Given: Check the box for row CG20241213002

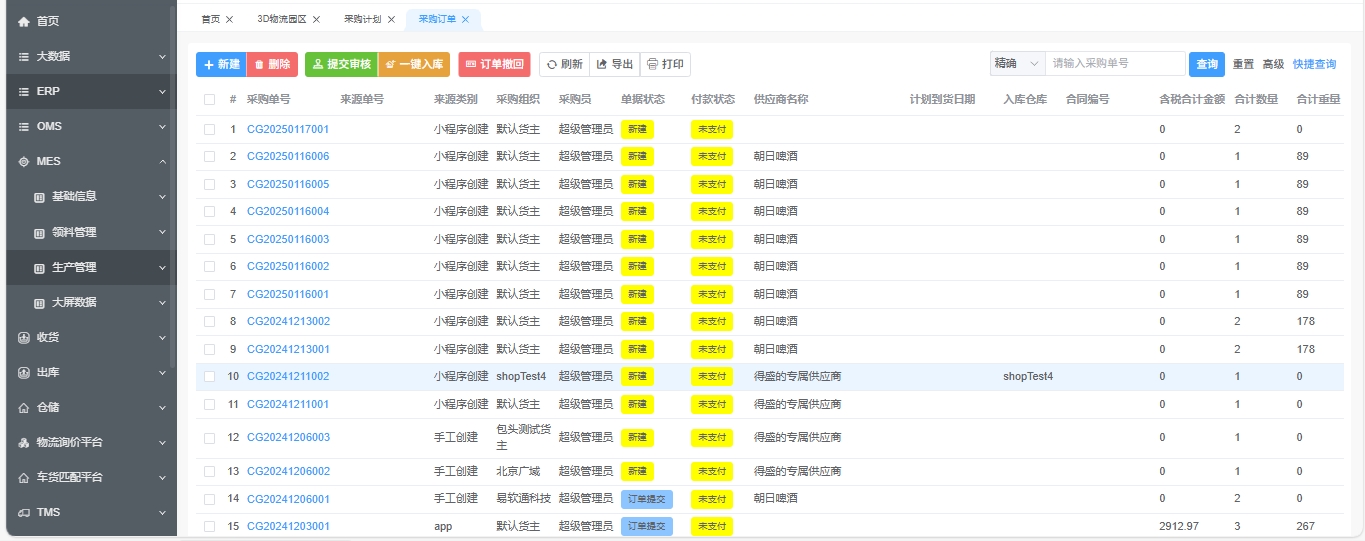Looking at the screenshot, I should click(209, 321).
